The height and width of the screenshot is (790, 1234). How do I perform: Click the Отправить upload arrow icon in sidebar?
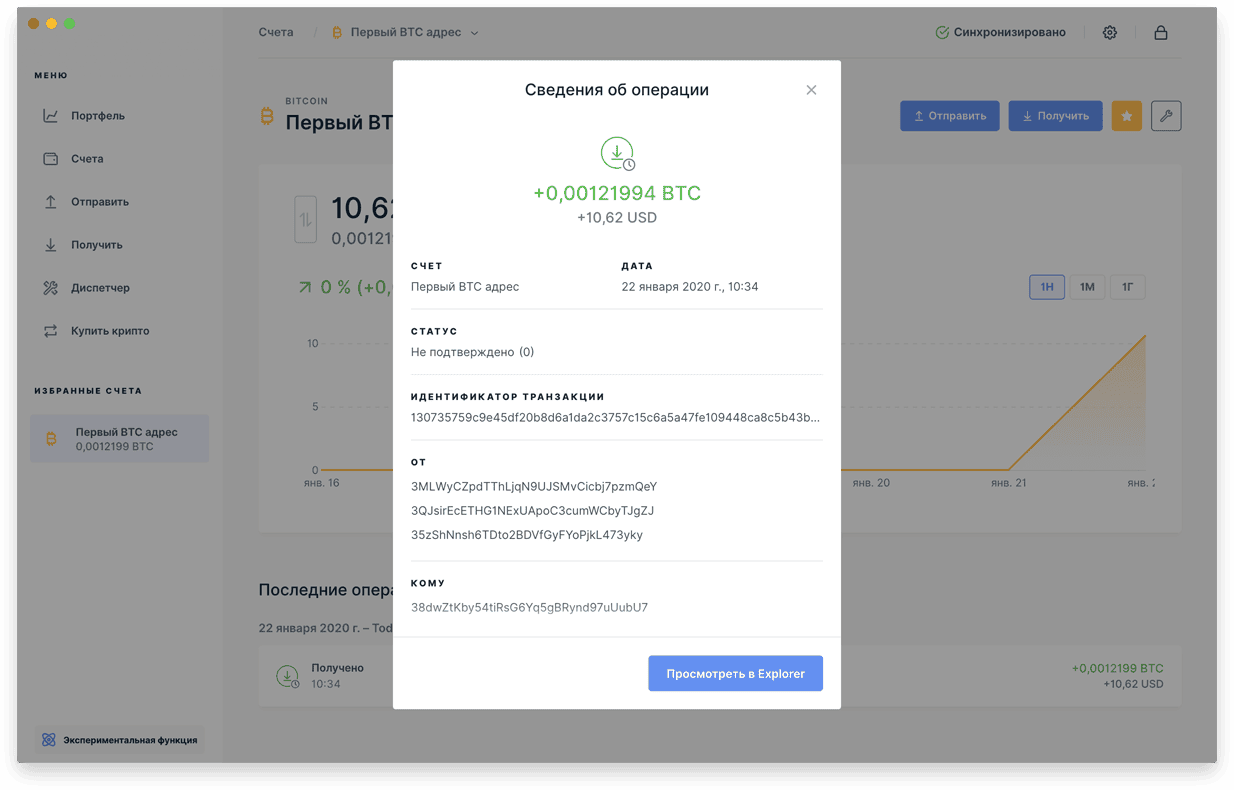tap(50, 202)
